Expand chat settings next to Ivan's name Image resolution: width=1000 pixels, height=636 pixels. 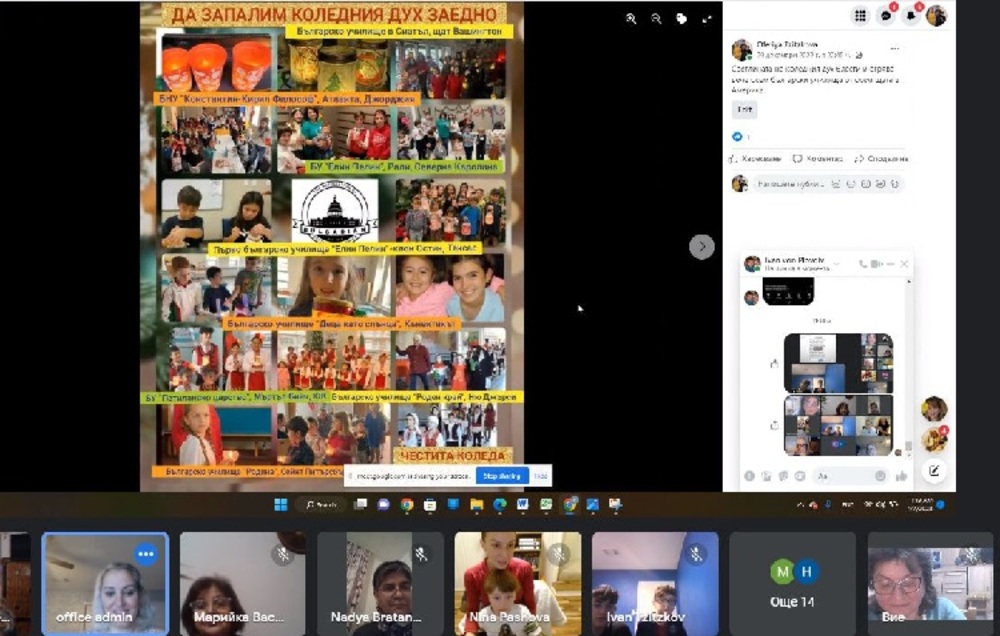coord(836,263)
